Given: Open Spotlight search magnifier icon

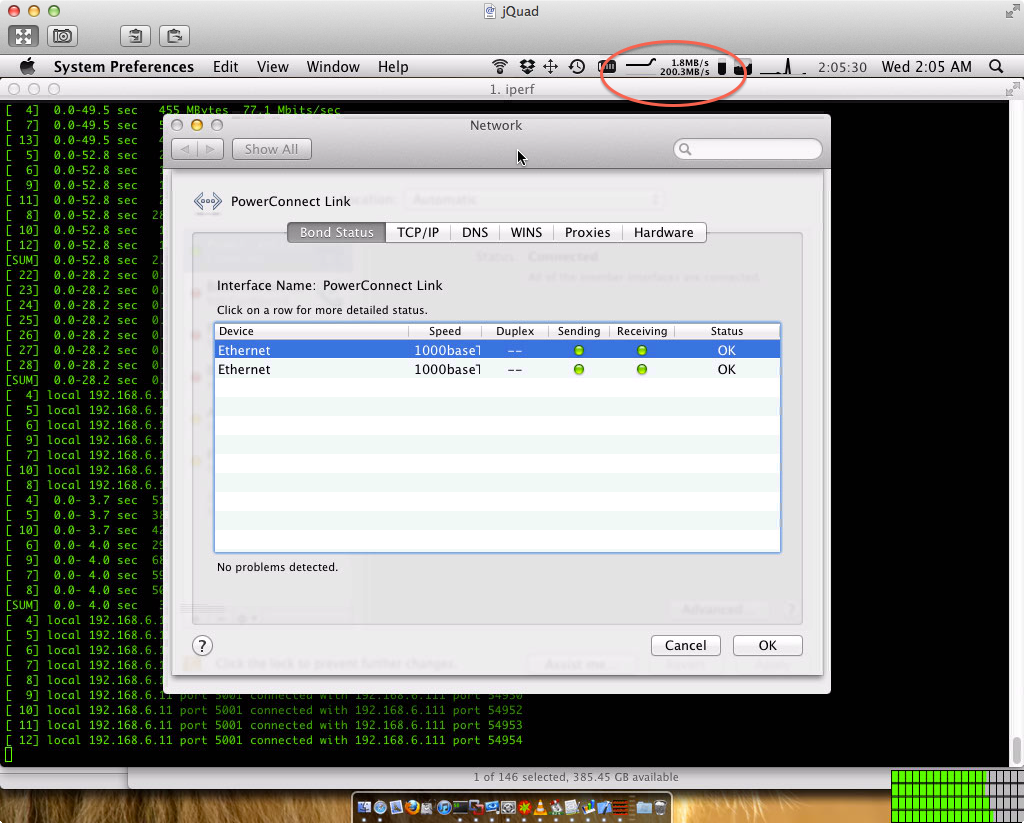Looking at the screenshot, I should [x=996, y=66].
